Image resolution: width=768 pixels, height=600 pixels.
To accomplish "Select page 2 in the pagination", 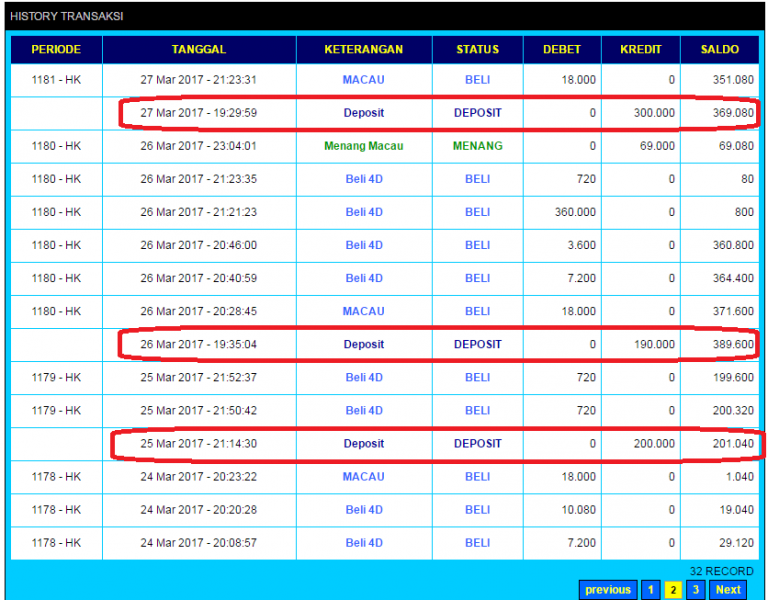I will pos(673,590).
